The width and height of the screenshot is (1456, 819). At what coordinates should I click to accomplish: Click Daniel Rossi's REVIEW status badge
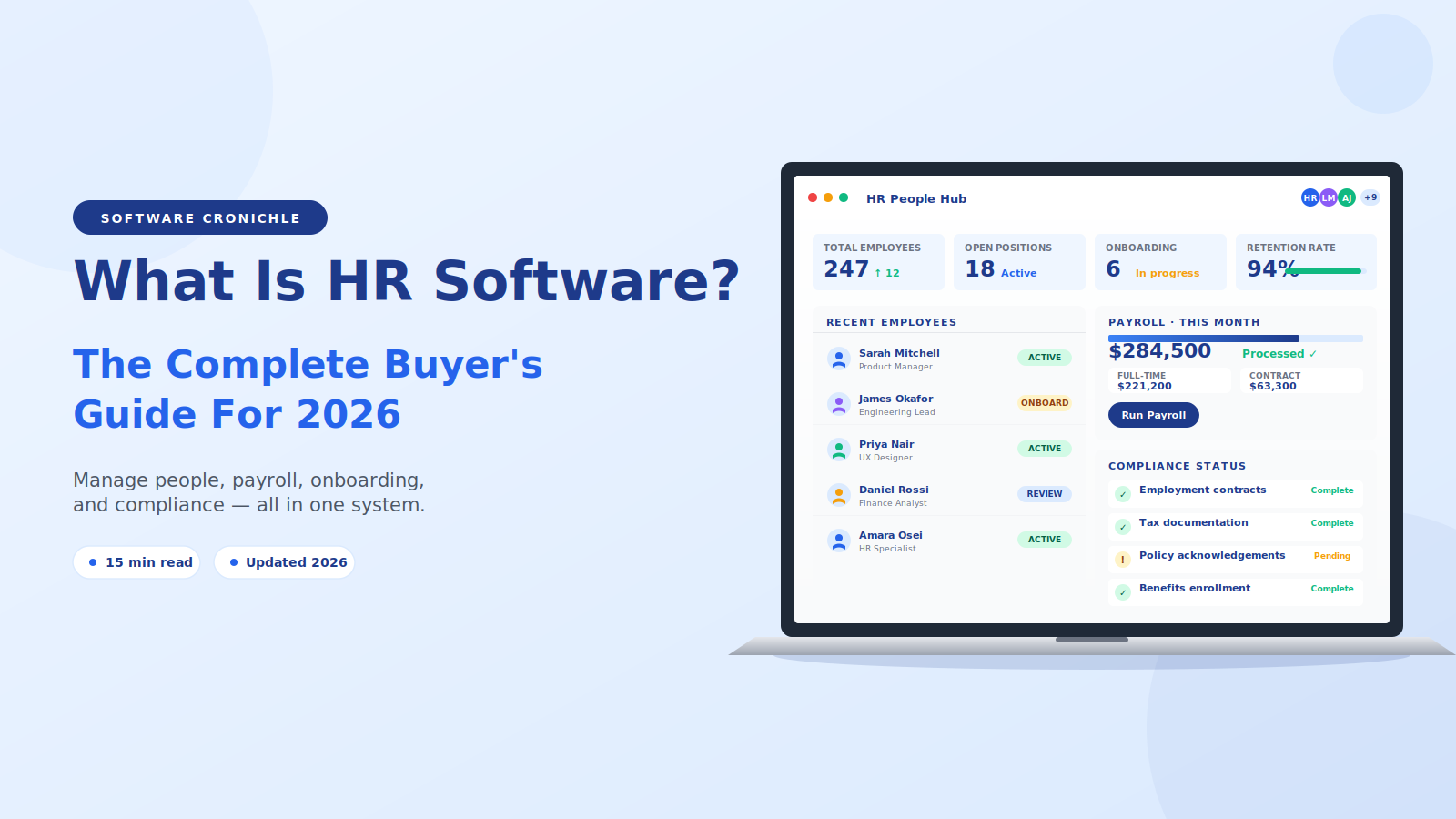pyautogui.click(x=1045, y=494)
